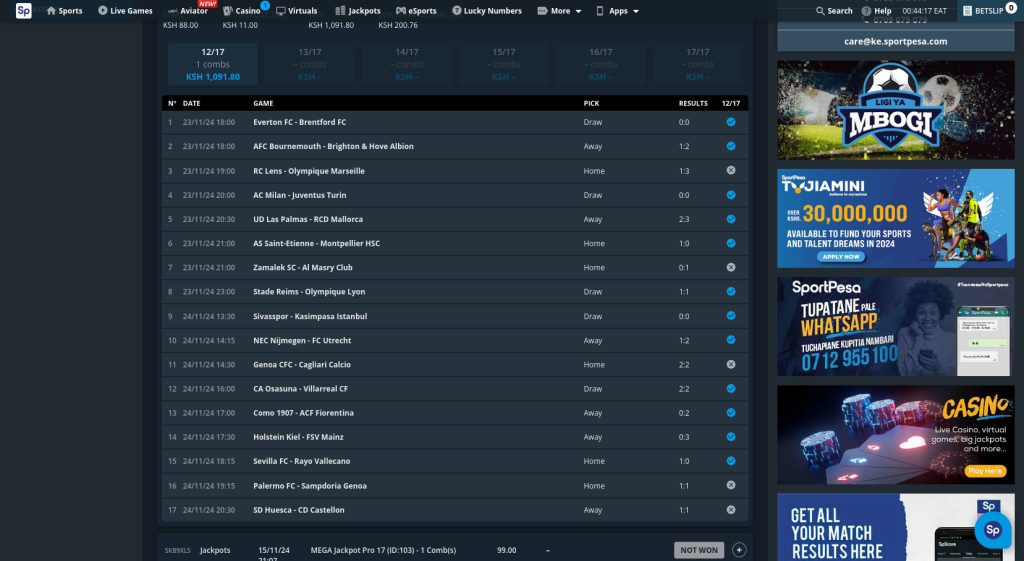Viewport: 1024px width, 561px height.
Task: Click APPLY NOW on Tujiamini banner
Action: (841, 257)
